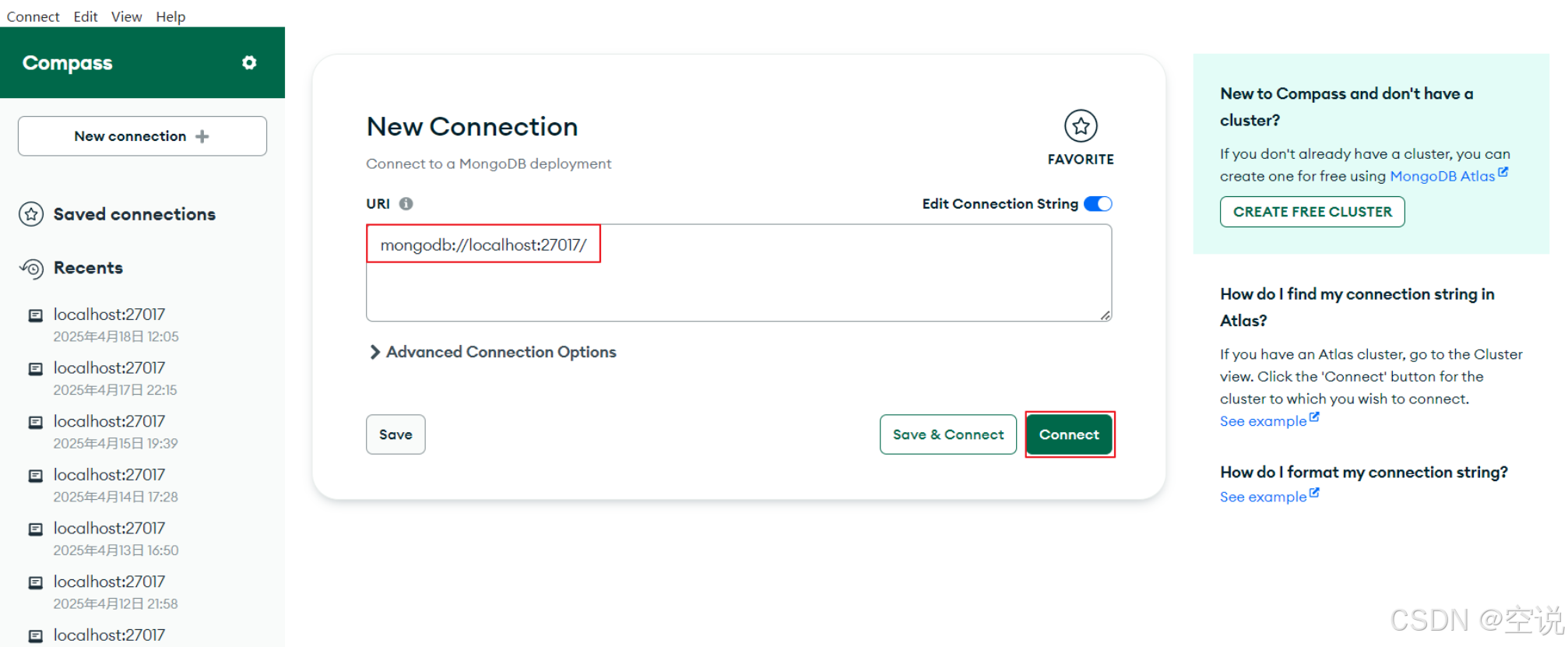1568x647 pixels.
Task: Click the New connection button
Action: pos(142,136)
